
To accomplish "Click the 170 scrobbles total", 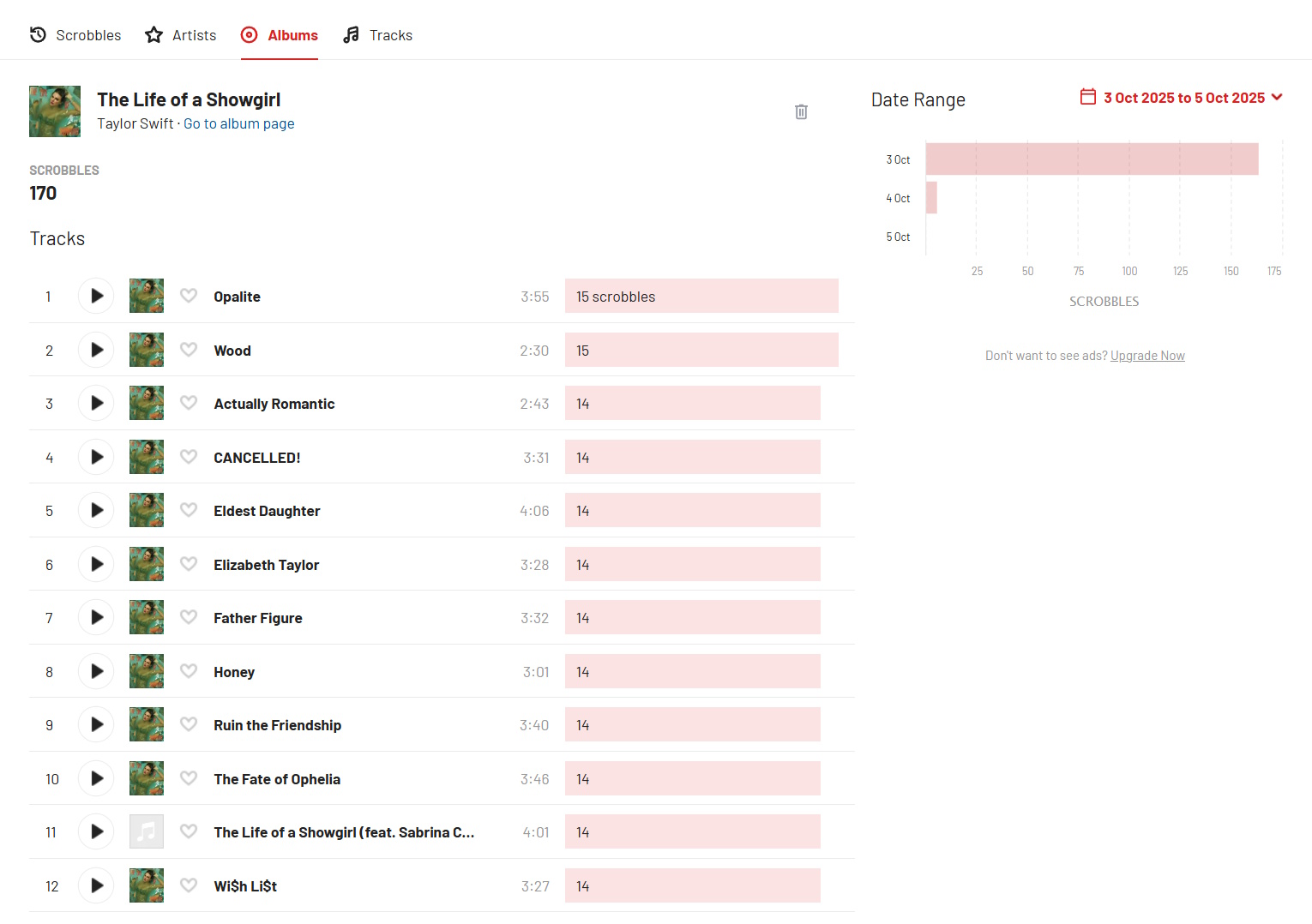I will click(43, 193).
